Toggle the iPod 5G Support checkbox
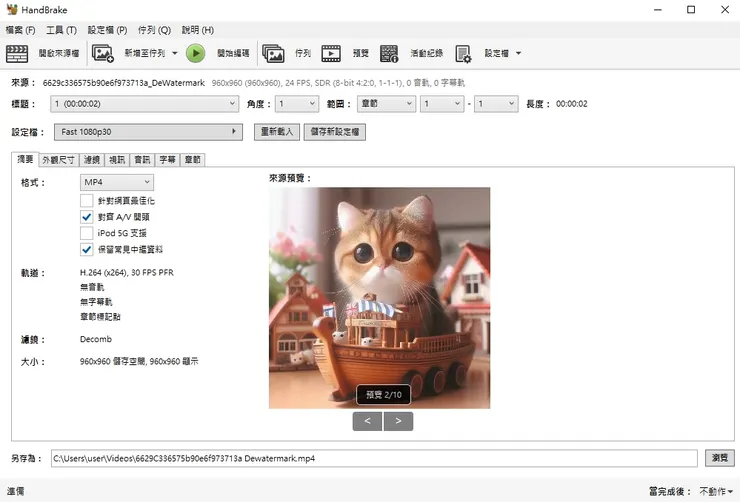 click(86, 233)
